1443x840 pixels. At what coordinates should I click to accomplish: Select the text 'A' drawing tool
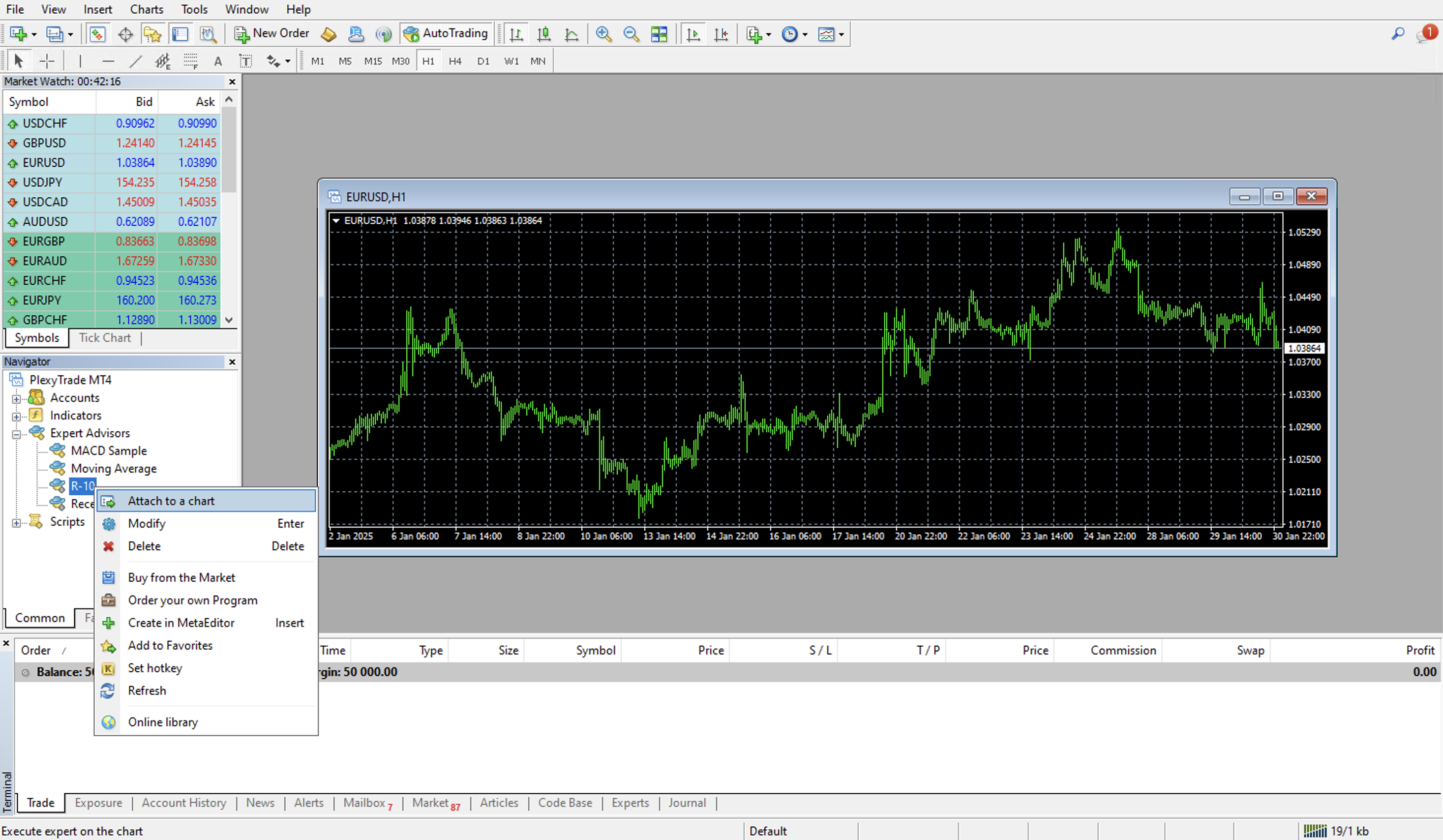pos(218,60)
